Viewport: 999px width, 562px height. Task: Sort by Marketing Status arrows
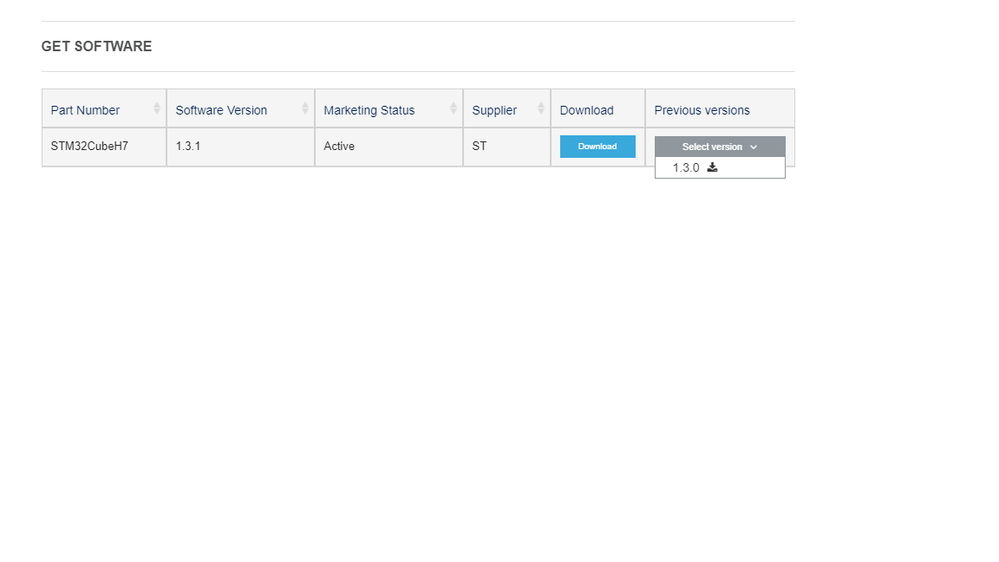pyautogui.click(x=453, y=108)
